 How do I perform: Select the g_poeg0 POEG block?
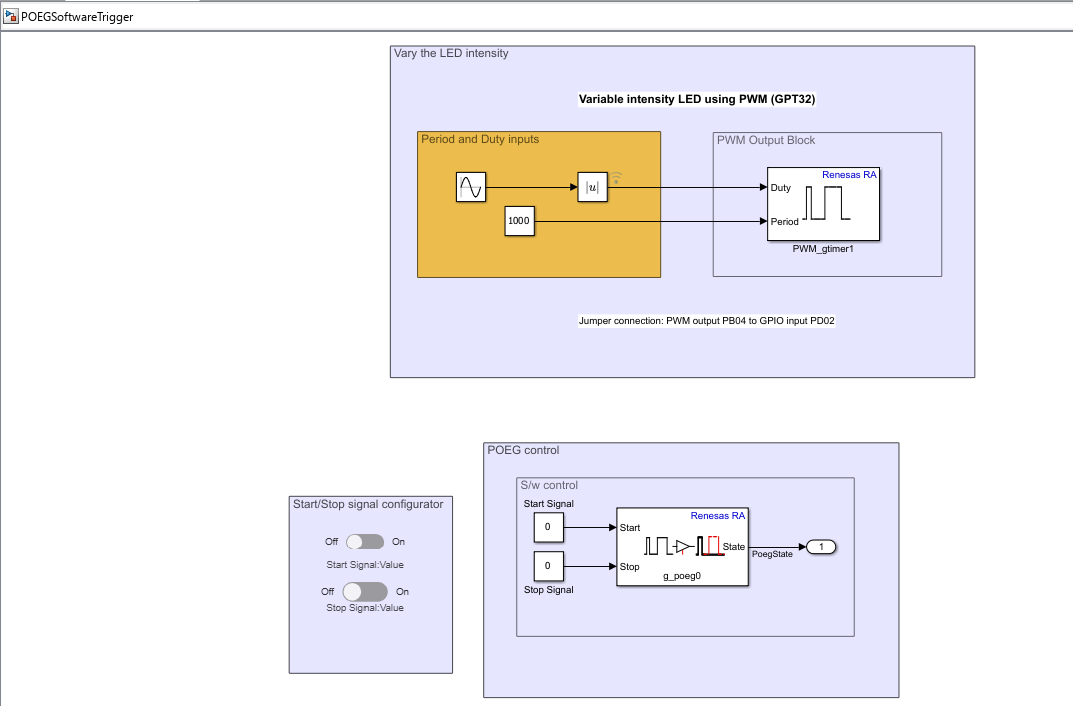[x=682, y=547]
